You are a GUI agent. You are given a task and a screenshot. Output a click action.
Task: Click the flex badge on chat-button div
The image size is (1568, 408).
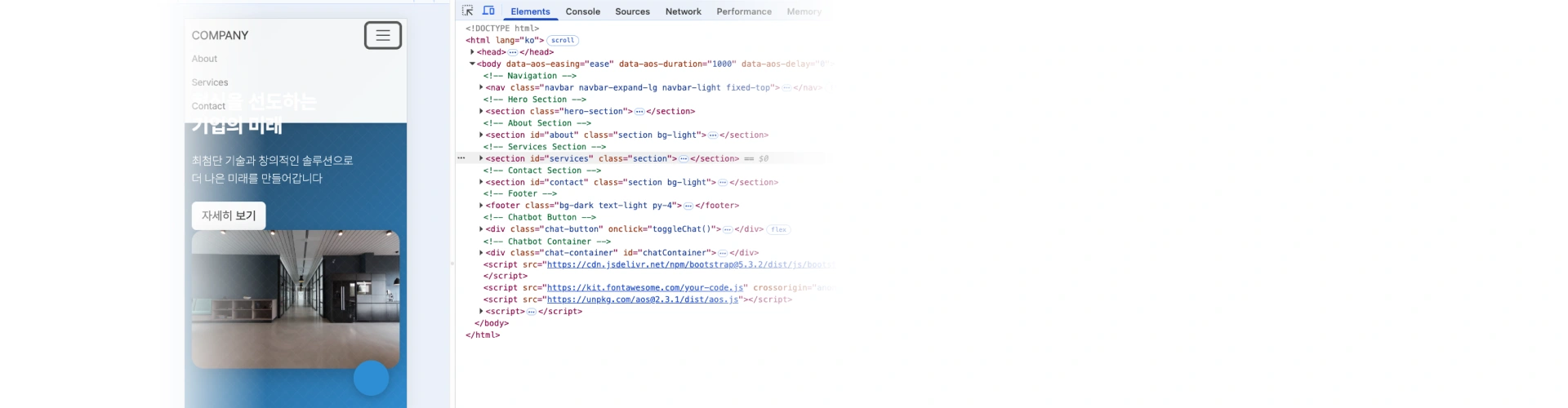pyautogui.click(x=779, y=229)
